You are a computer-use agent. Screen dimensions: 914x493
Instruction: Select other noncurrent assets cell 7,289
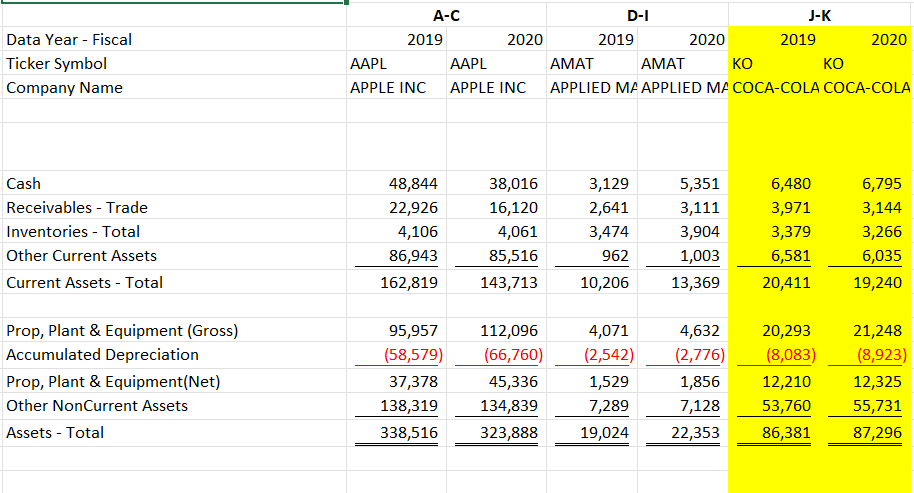[592, 406]
